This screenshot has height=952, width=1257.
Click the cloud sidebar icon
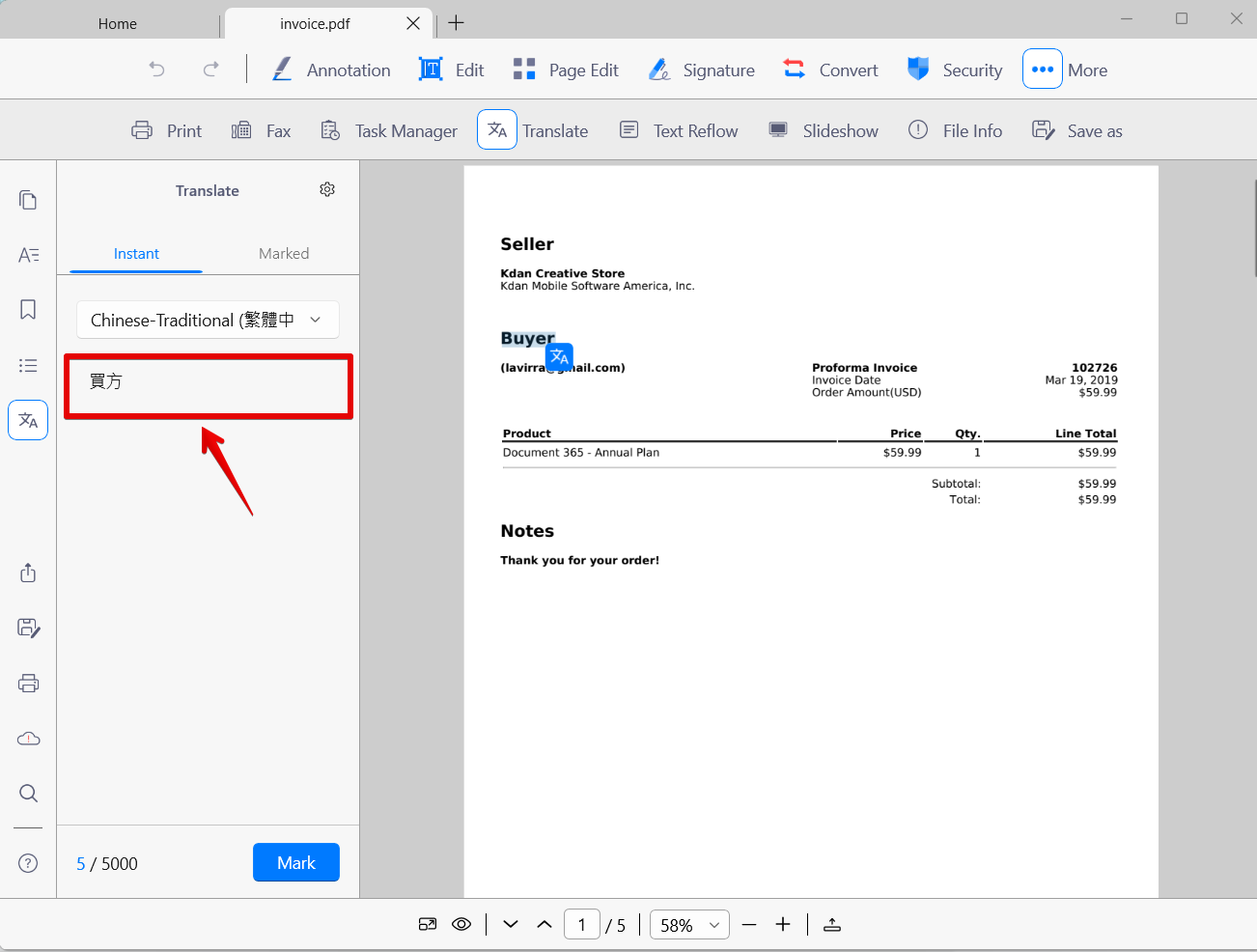click(x=28, y=738)
